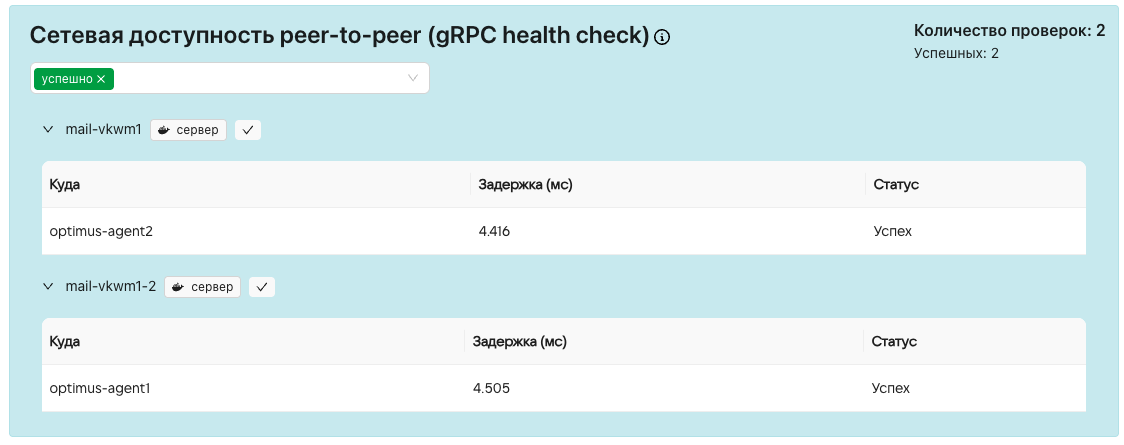Select the optimus-agent2 row destination cell

click(x=101, y=231)
